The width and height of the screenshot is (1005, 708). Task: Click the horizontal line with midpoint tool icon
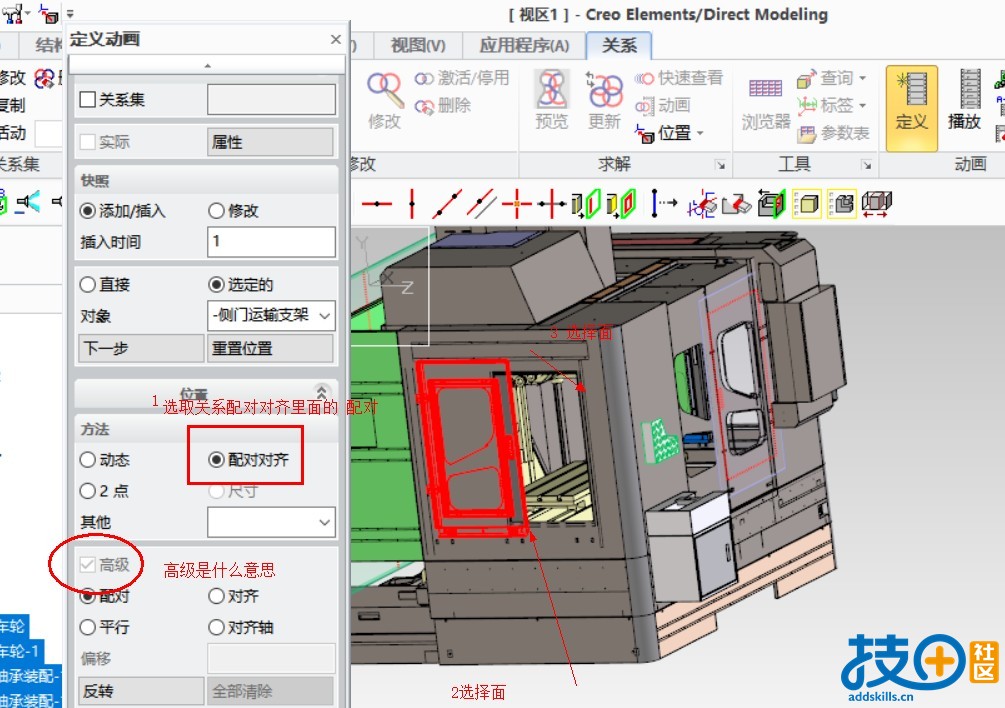(376, 204)
